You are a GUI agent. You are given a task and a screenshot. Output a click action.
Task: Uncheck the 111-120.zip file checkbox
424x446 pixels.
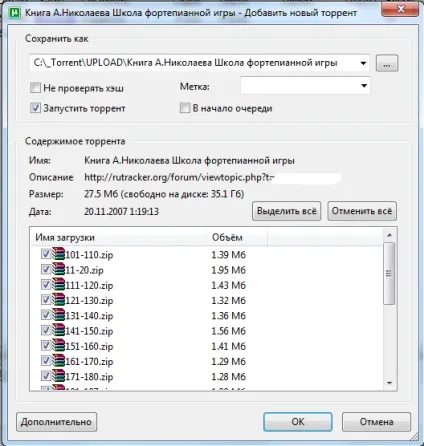click(x=46, y=285)
